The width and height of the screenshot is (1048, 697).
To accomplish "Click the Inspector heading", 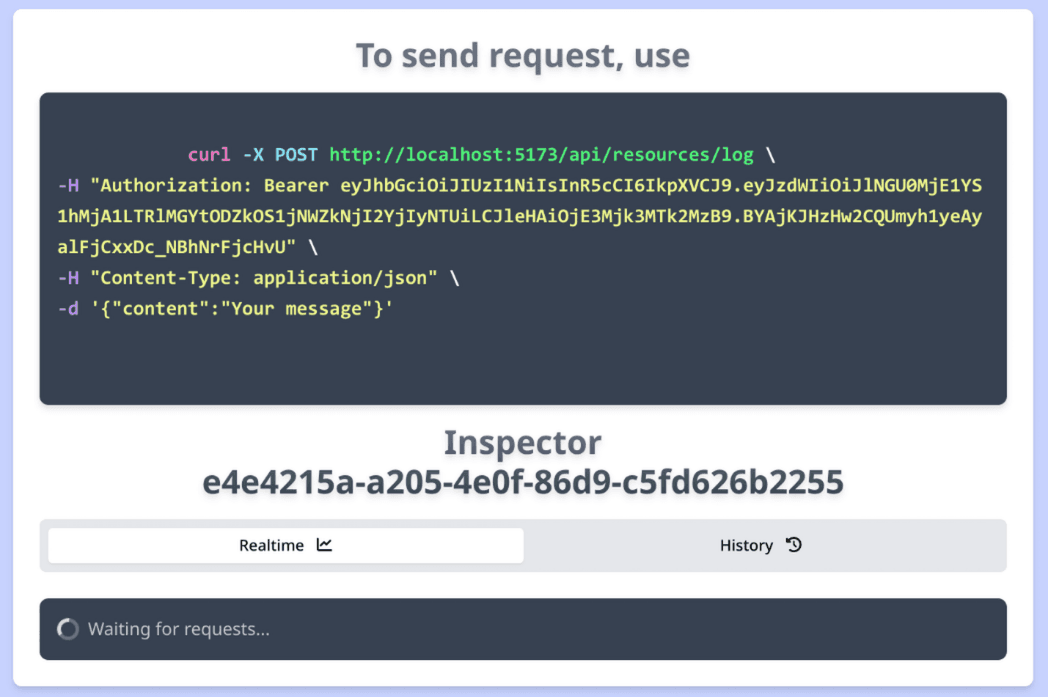I will [523, 442].
